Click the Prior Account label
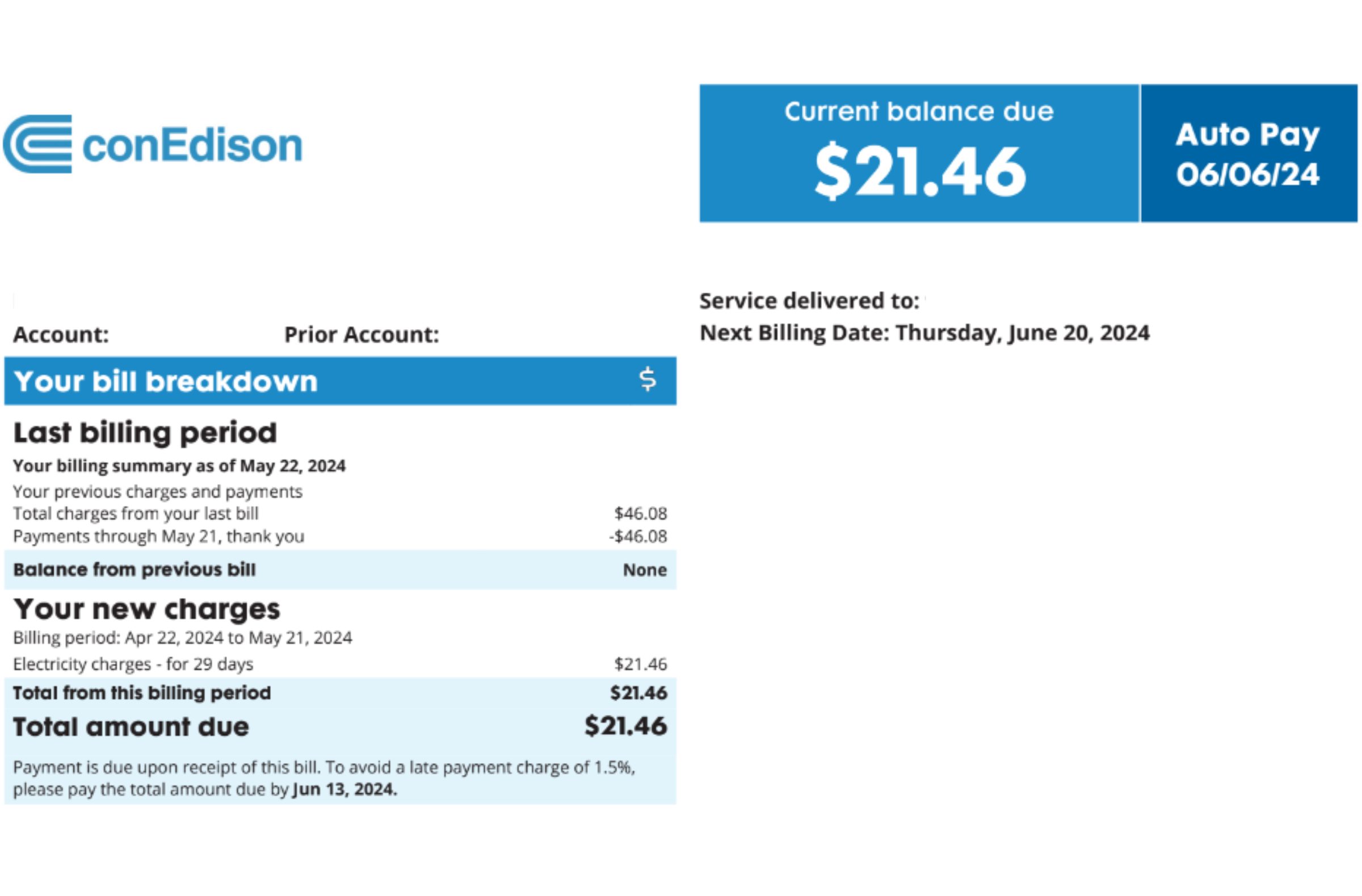This screenshot has height=896, width=1362. pos(361,335)
